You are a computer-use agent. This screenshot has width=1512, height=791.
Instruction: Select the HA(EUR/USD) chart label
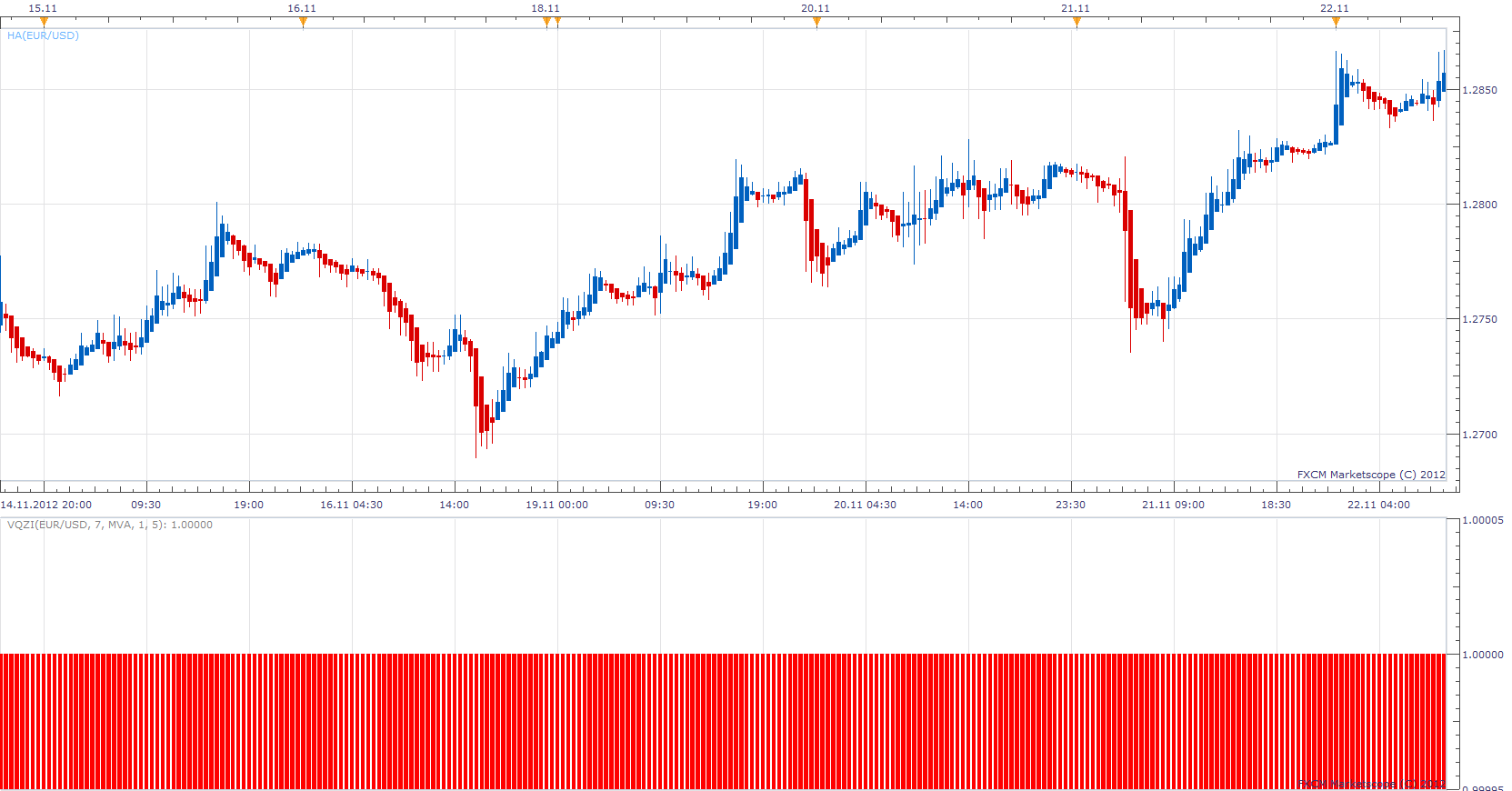(x=43, y=35)
